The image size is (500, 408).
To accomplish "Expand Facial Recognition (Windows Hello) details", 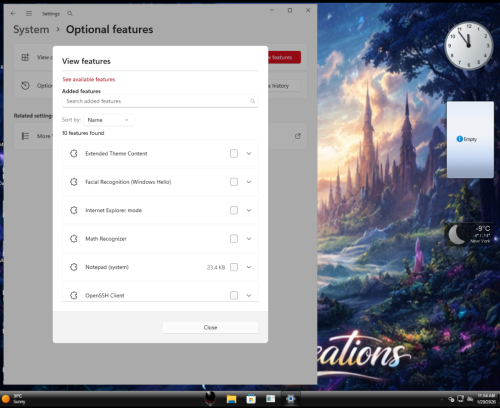I will pos(249,182).
